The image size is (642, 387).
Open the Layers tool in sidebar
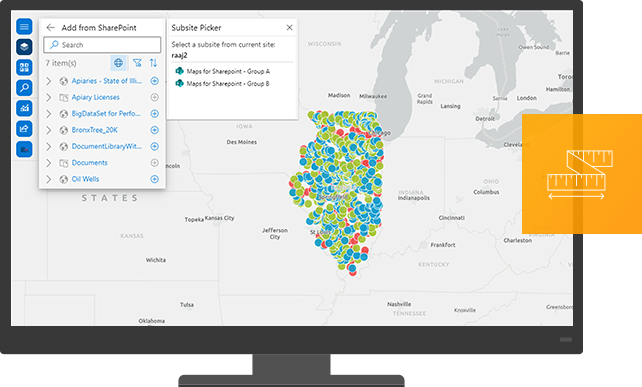click(24, 47)
